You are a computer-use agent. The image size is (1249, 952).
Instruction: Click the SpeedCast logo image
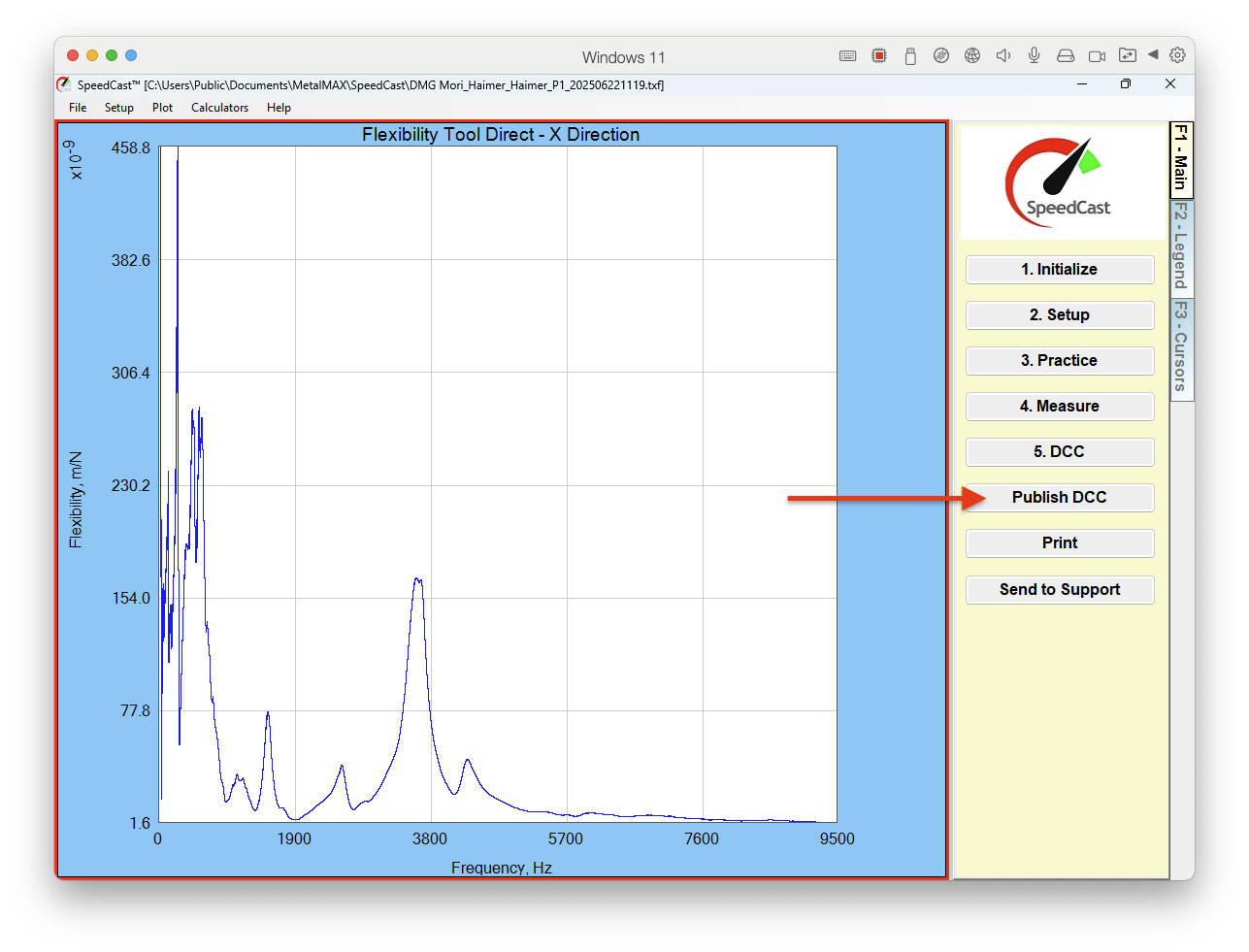pos(1062,182)
